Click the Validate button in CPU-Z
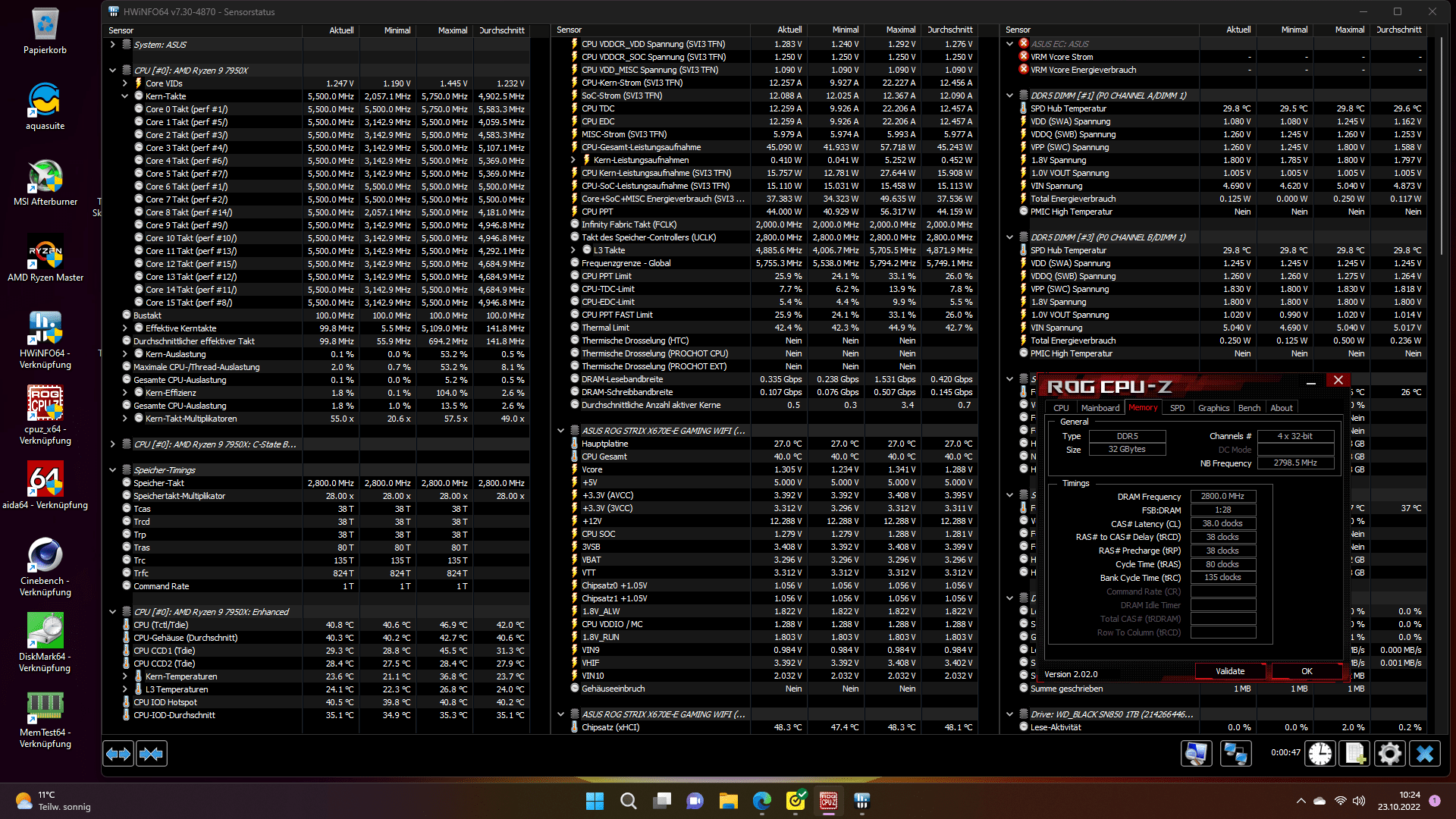The image size is (1456, 819). click(1230, 671)
